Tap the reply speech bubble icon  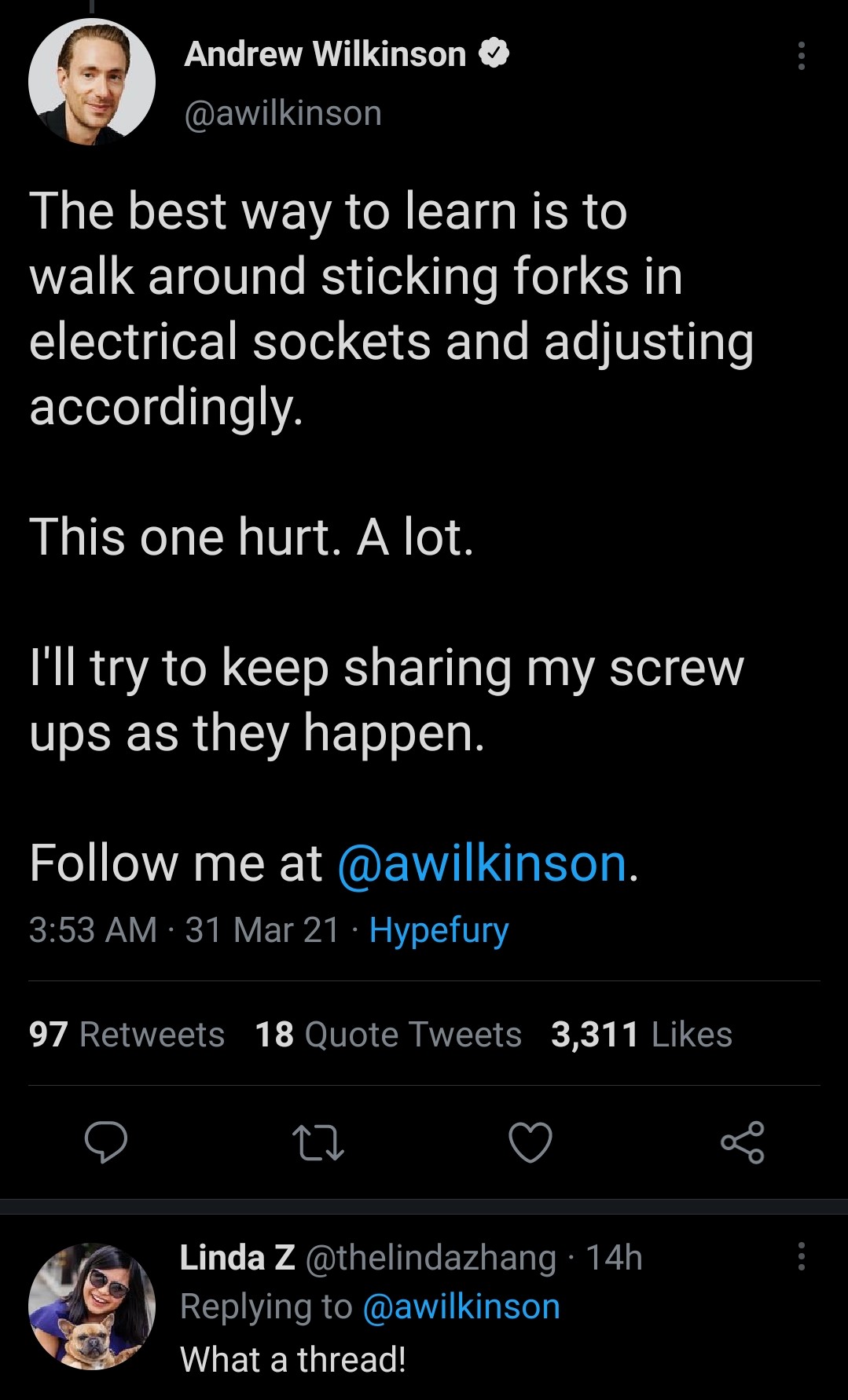pyautogui.click(x=106, y=1142)
